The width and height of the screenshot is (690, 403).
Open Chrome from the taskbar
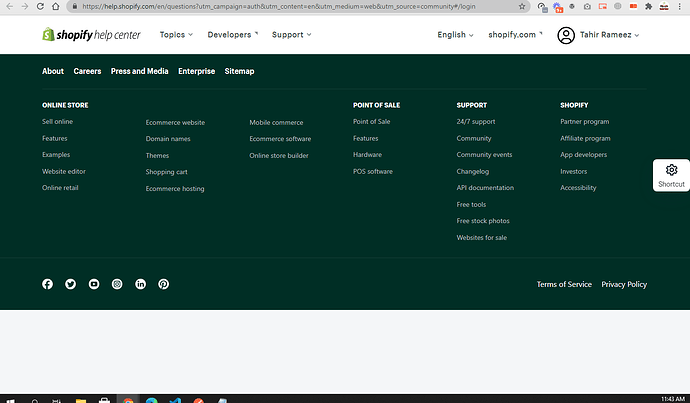(x=128, y=400)
